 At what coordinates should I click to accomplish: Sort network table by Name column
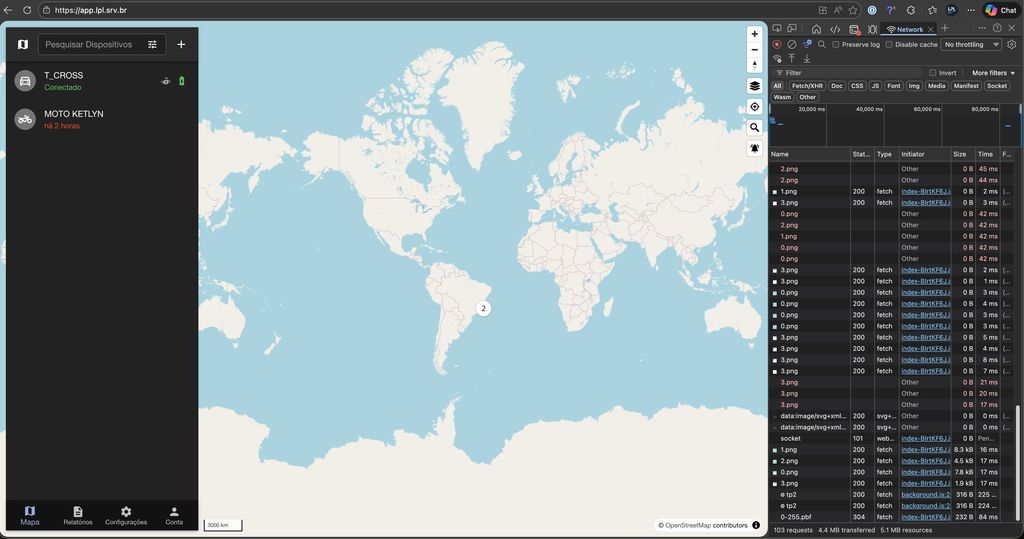coord(810,154)
